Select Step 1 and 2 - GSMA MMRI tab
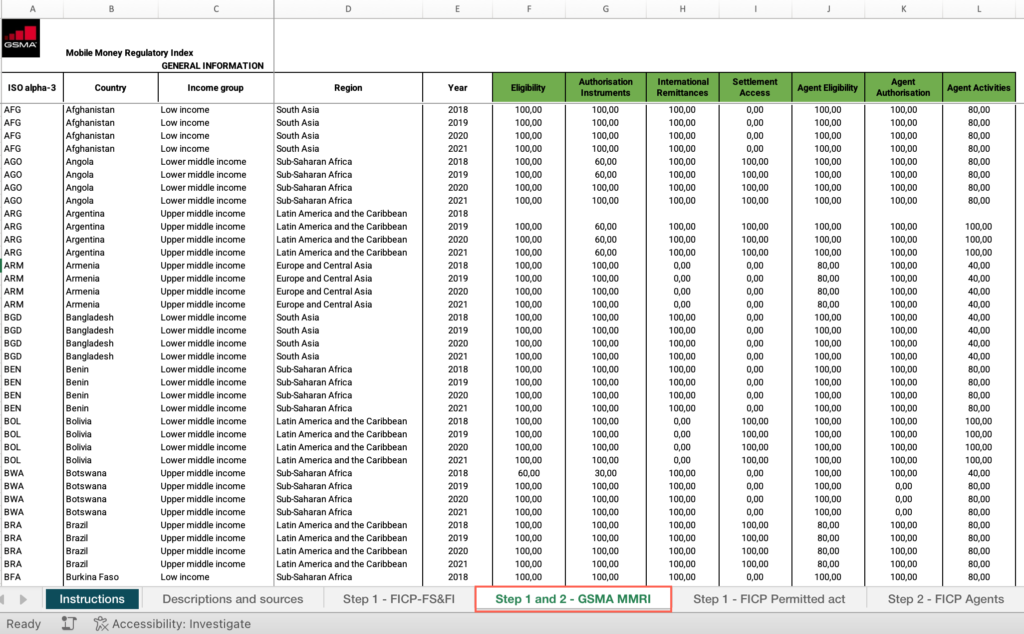1024x634 pixels. (573, 599)
